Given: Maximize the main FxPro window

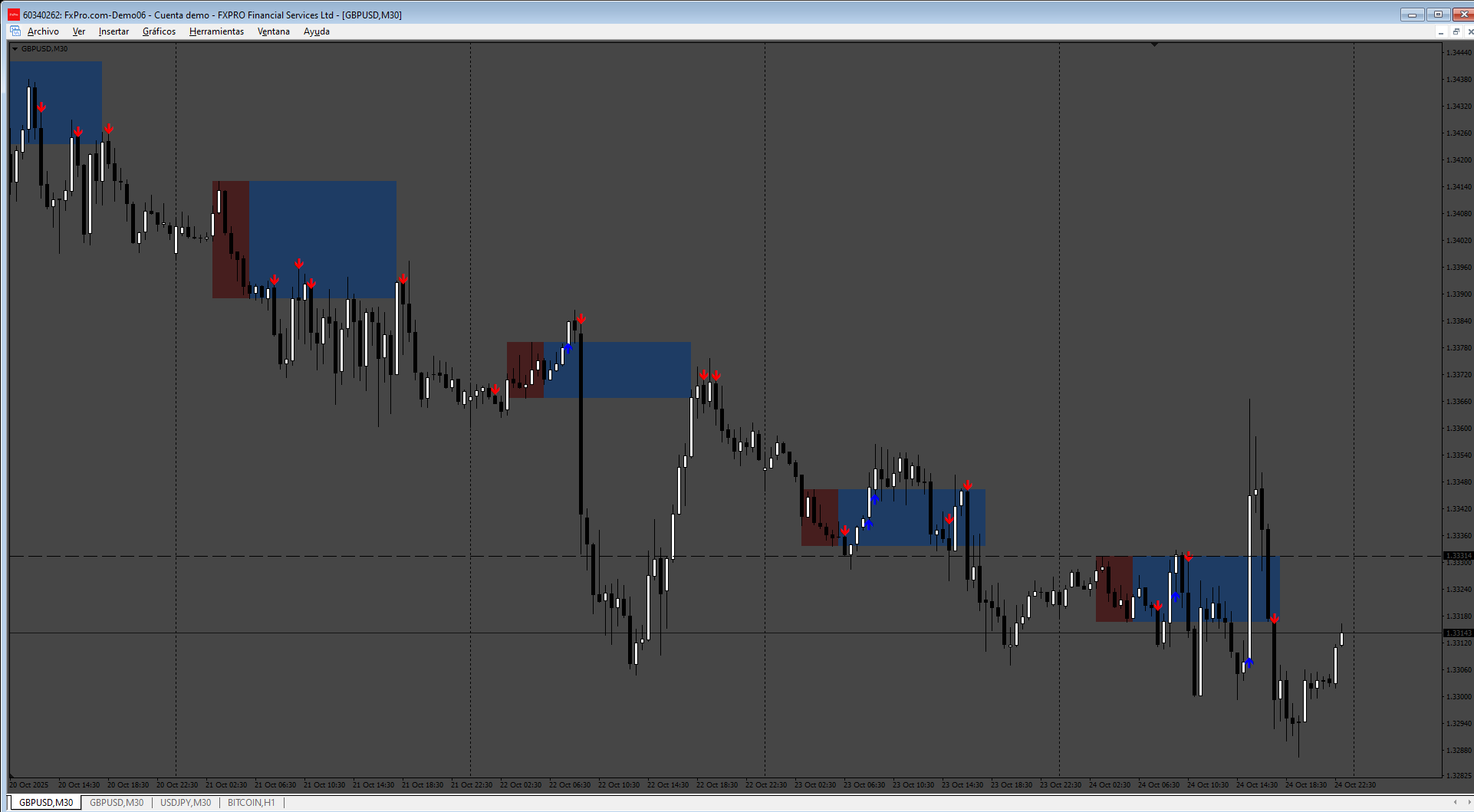Looking at the screenshot, I should tap(1438, 15).
